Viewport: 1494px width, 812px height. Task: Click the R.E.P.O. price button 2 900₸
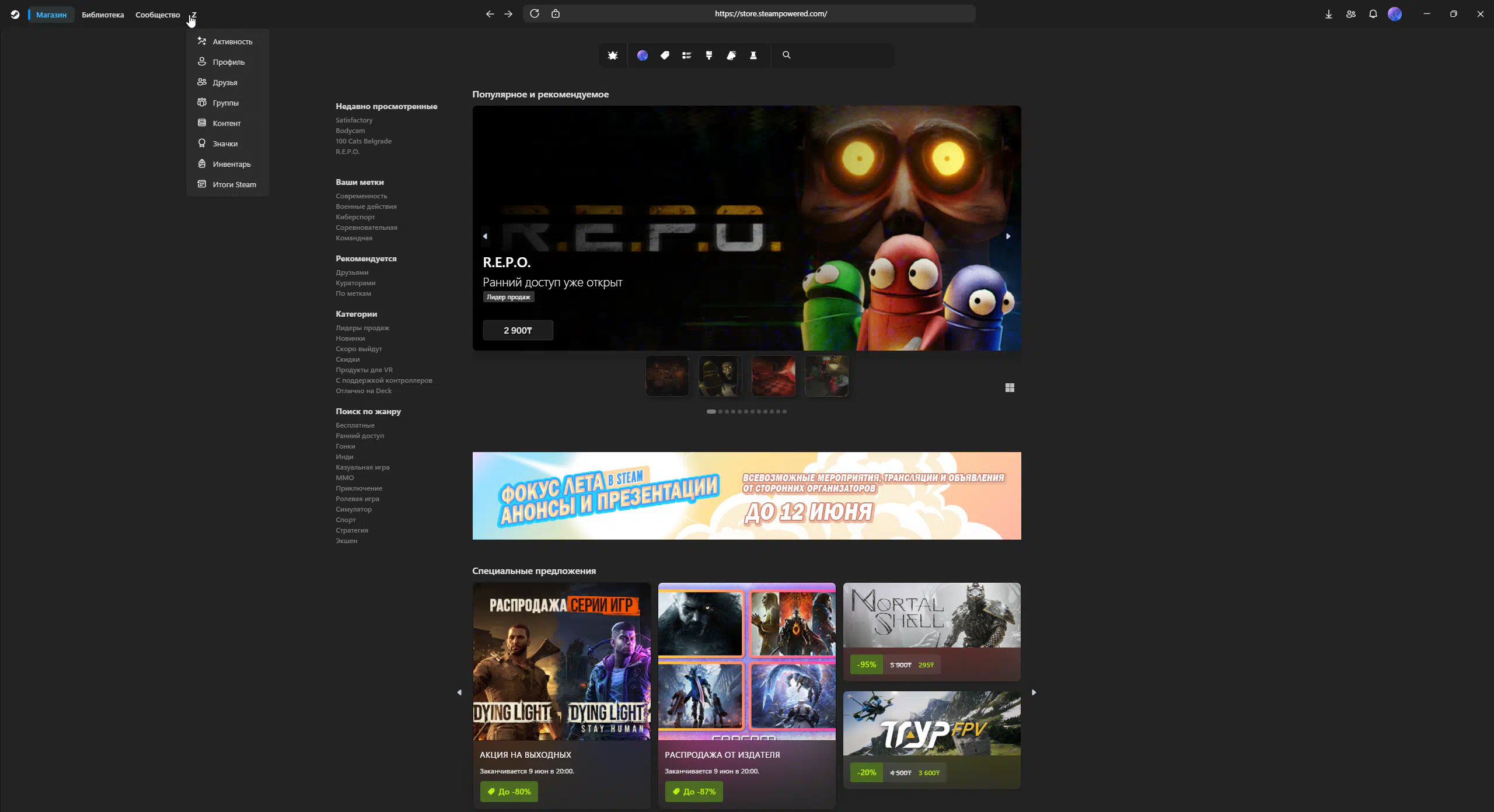pyautogui.click(x=518, y=330)
